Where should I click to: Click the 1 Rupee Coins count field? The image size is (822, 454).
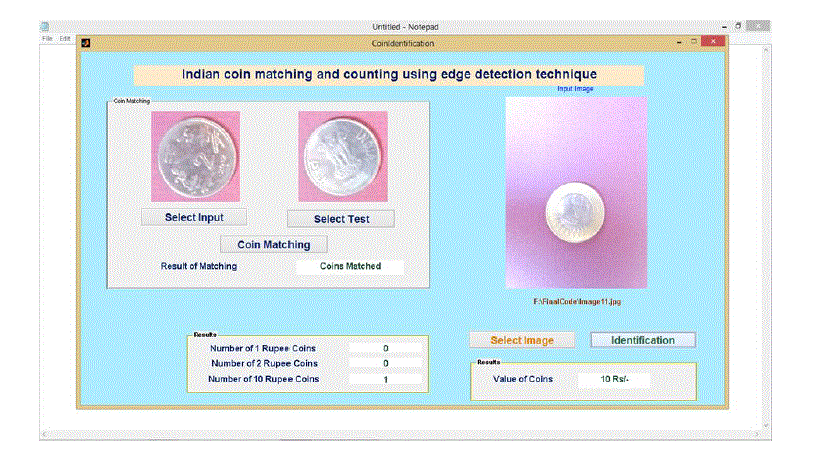[385, 348]
